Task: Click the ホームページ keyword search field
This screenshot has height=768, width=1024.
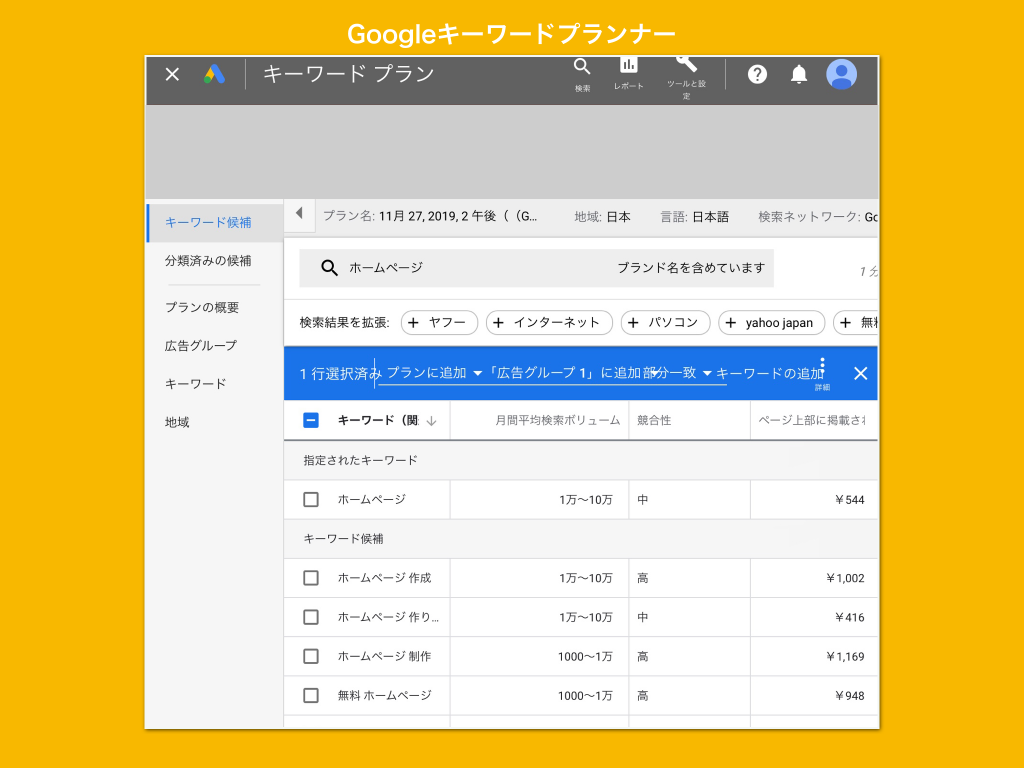Action: (536, 268)
